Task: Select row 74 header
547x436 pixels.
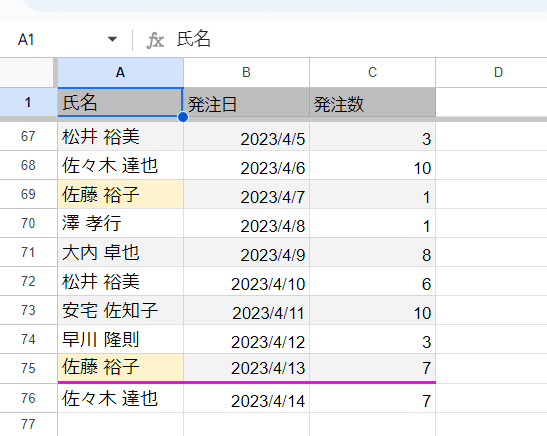Action: [28, 339]
